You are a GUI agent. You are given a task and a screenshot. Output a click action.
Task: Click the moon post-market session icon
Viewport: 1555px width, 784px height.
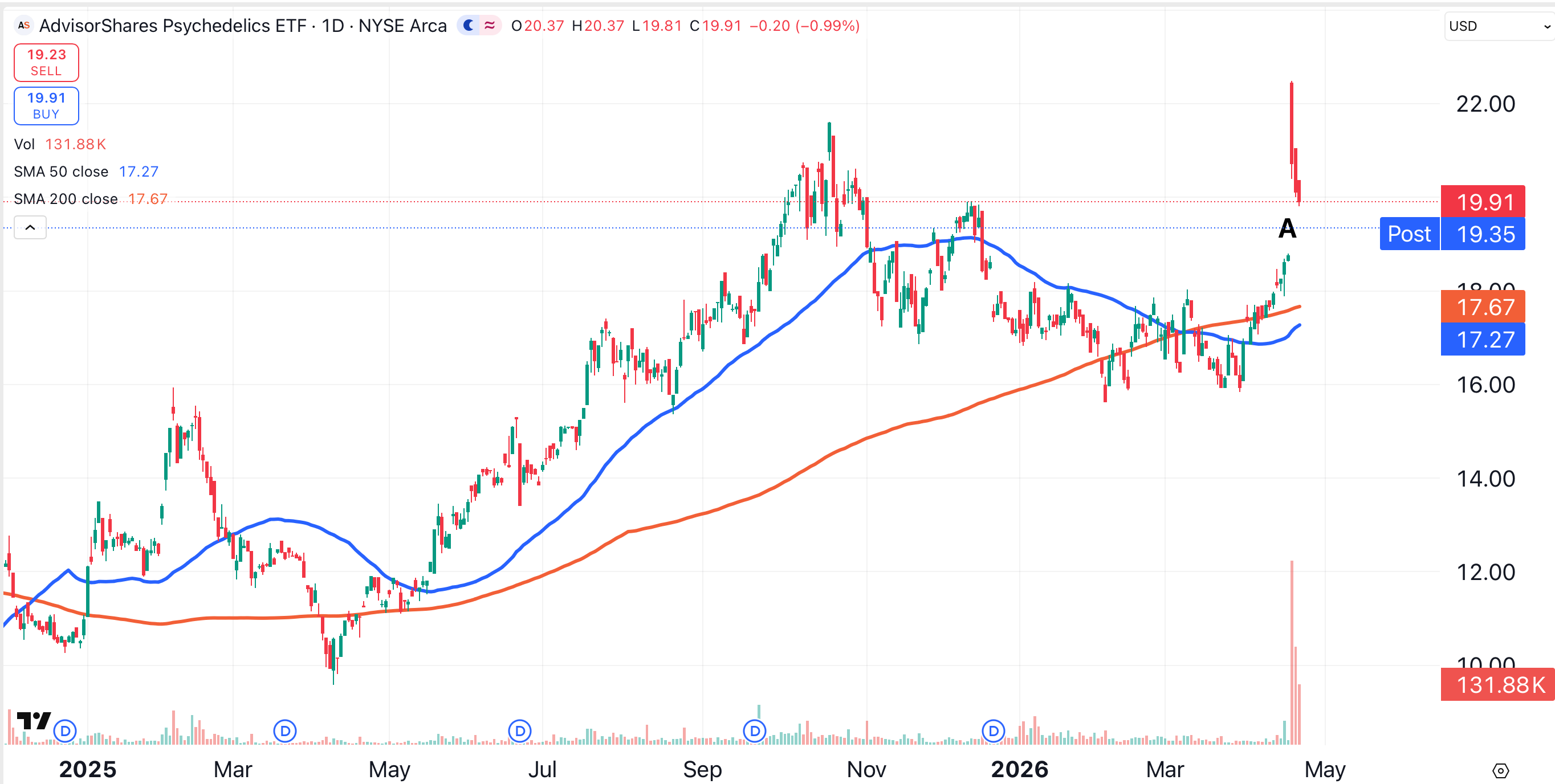469,25
